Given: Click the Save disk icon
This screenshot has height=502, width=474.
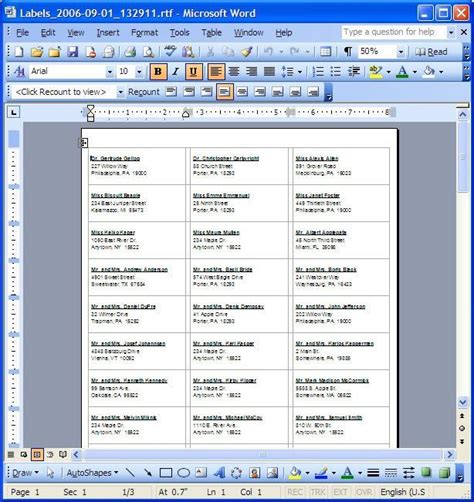Looking at the screenshot, I should coord(72,52).
